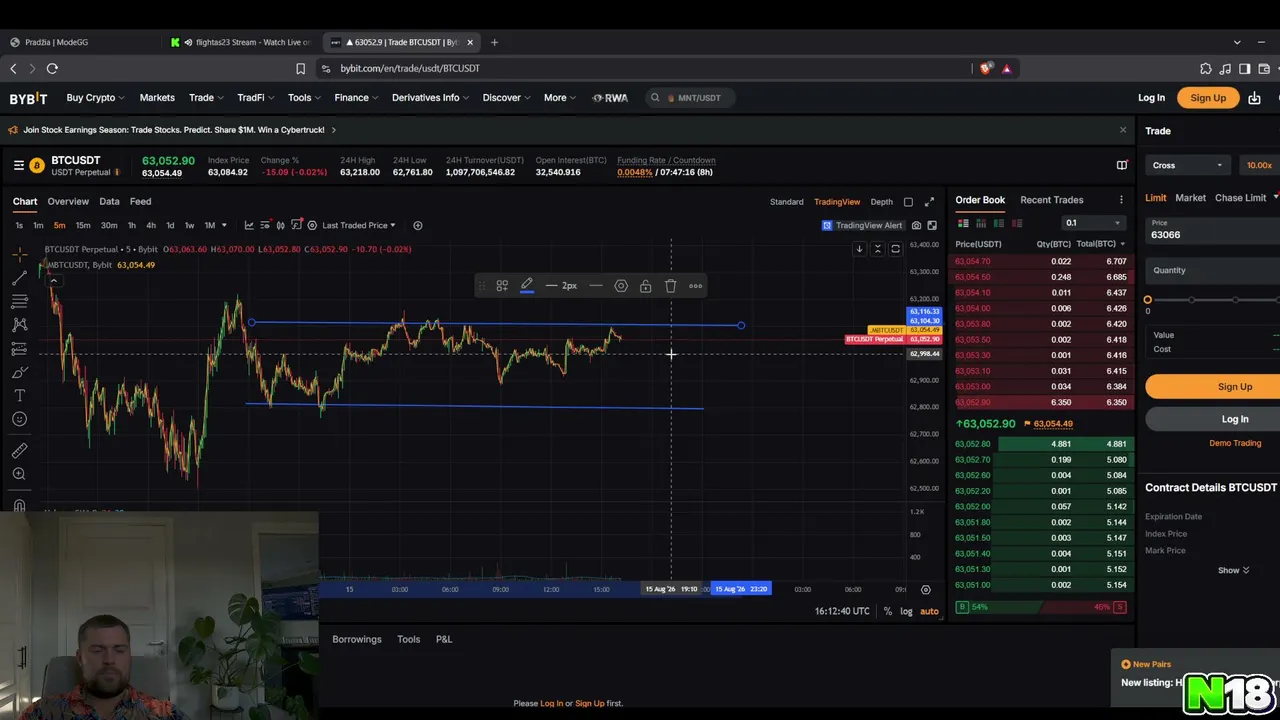The image size is (1280, 720).
Task: Change line color with the pencil icon
Action: click(527, 286)
